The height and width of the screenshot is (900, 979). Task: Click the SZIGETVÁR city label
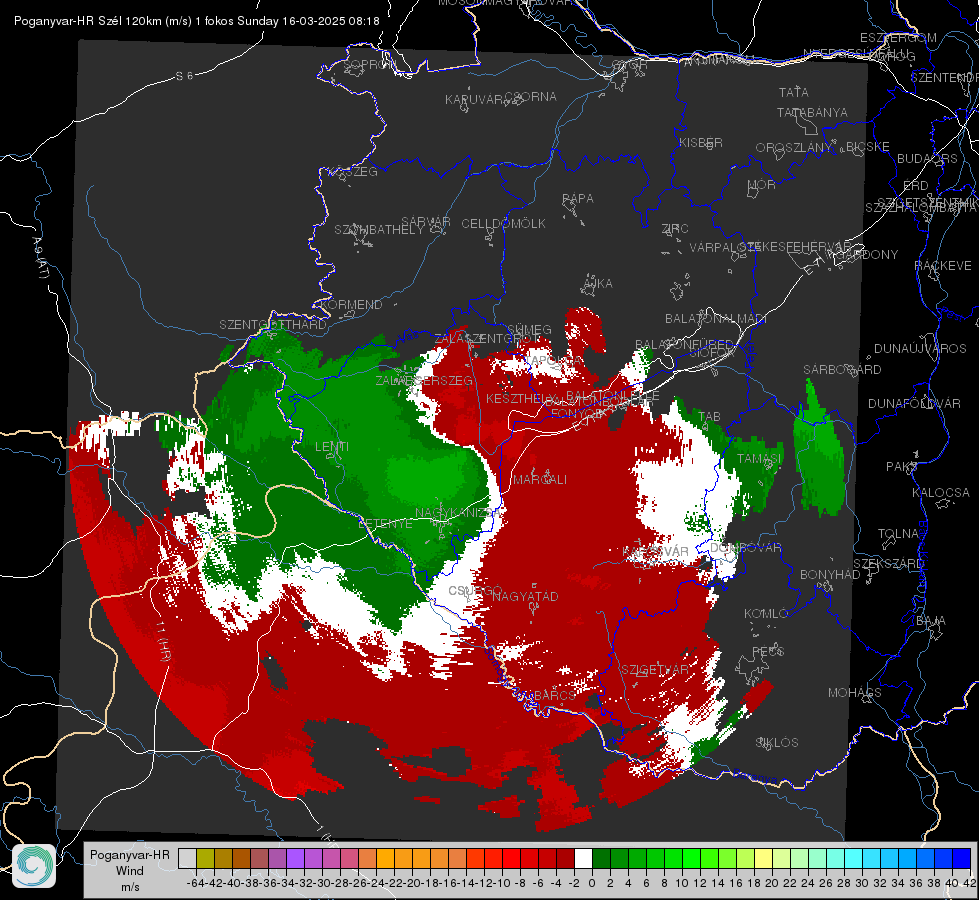(655, 669)
